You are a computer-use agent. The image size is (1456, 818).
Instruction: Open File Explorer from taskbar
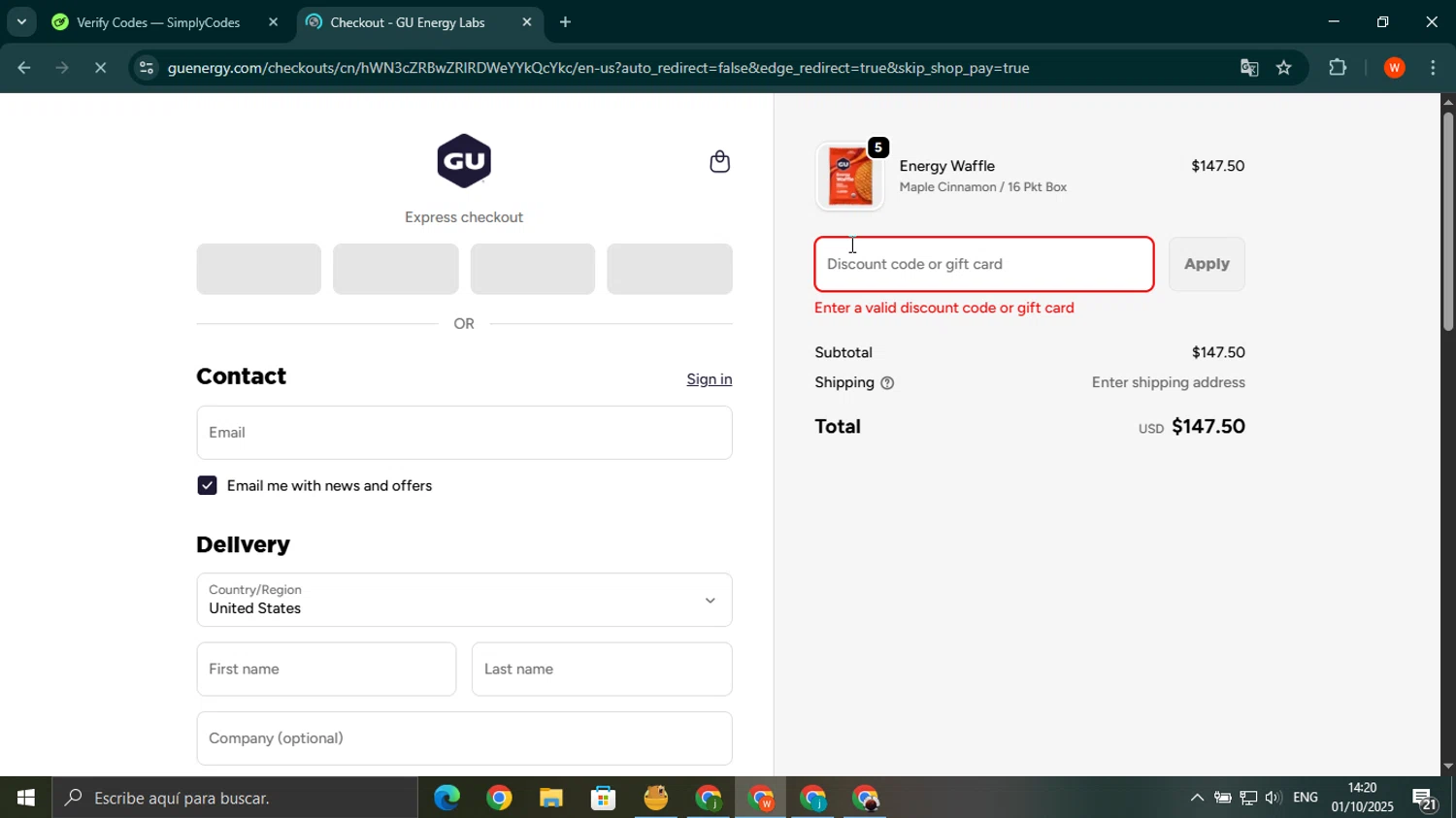pyautogui.click(x=551, y=799)
